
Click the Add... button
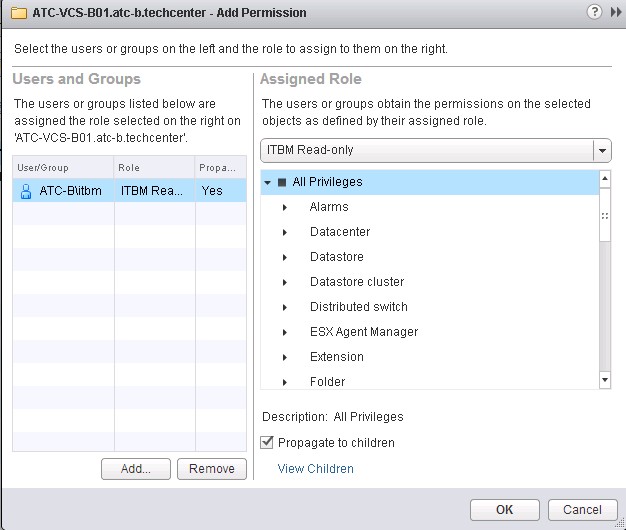pos(135,468)
